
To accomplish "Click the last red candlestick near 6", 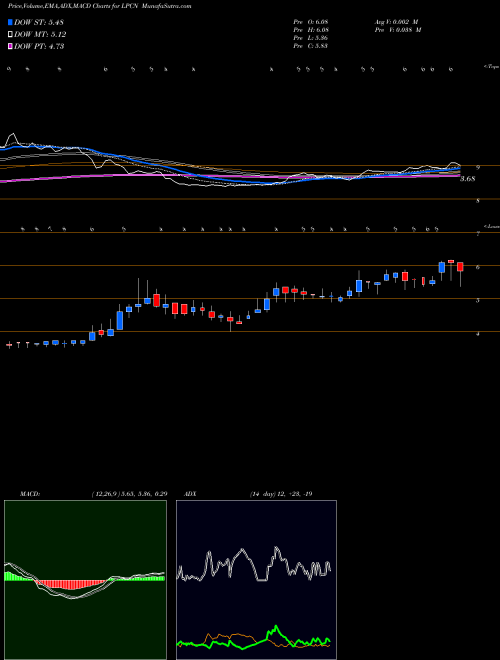I will point(460,267).
